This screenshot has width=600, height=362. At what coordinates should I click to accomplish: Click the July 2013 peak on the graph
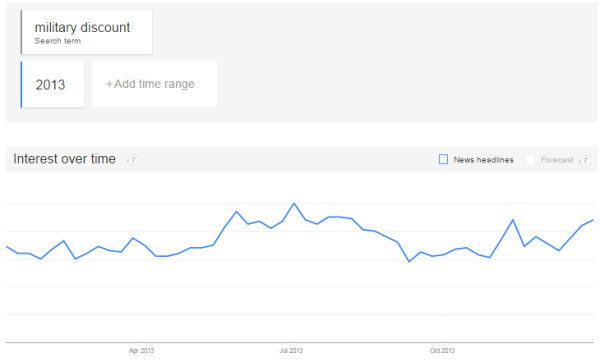(x=294, y=204)
